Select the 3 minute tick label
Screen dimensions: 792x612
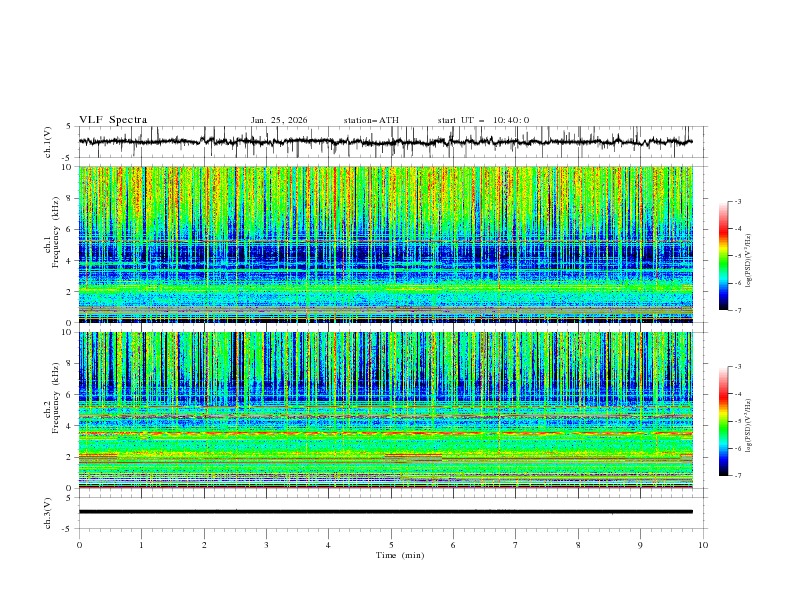[266, 545]
